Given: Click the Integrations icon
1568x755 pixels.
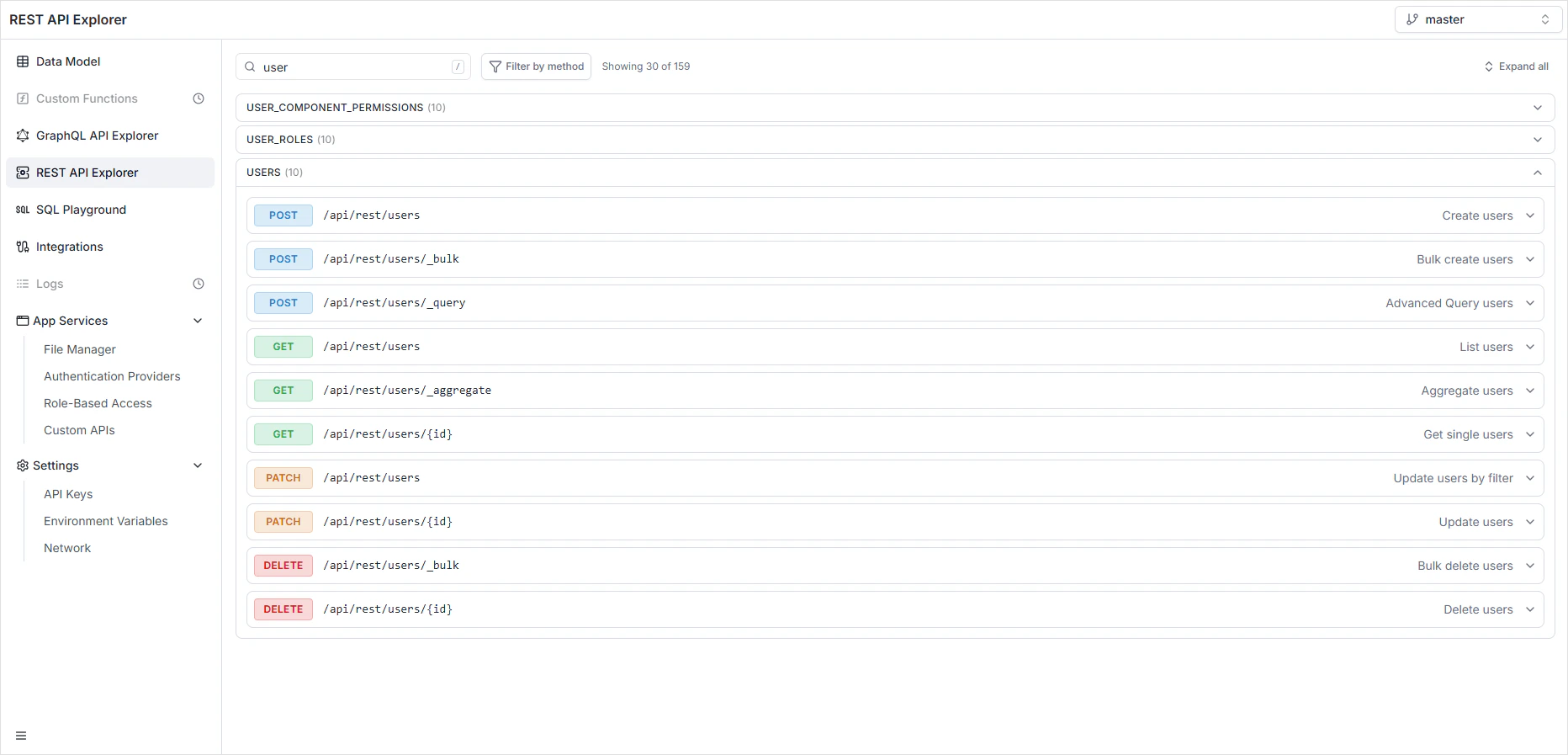Looking at the screenshot, I should [x=23, y=247].
